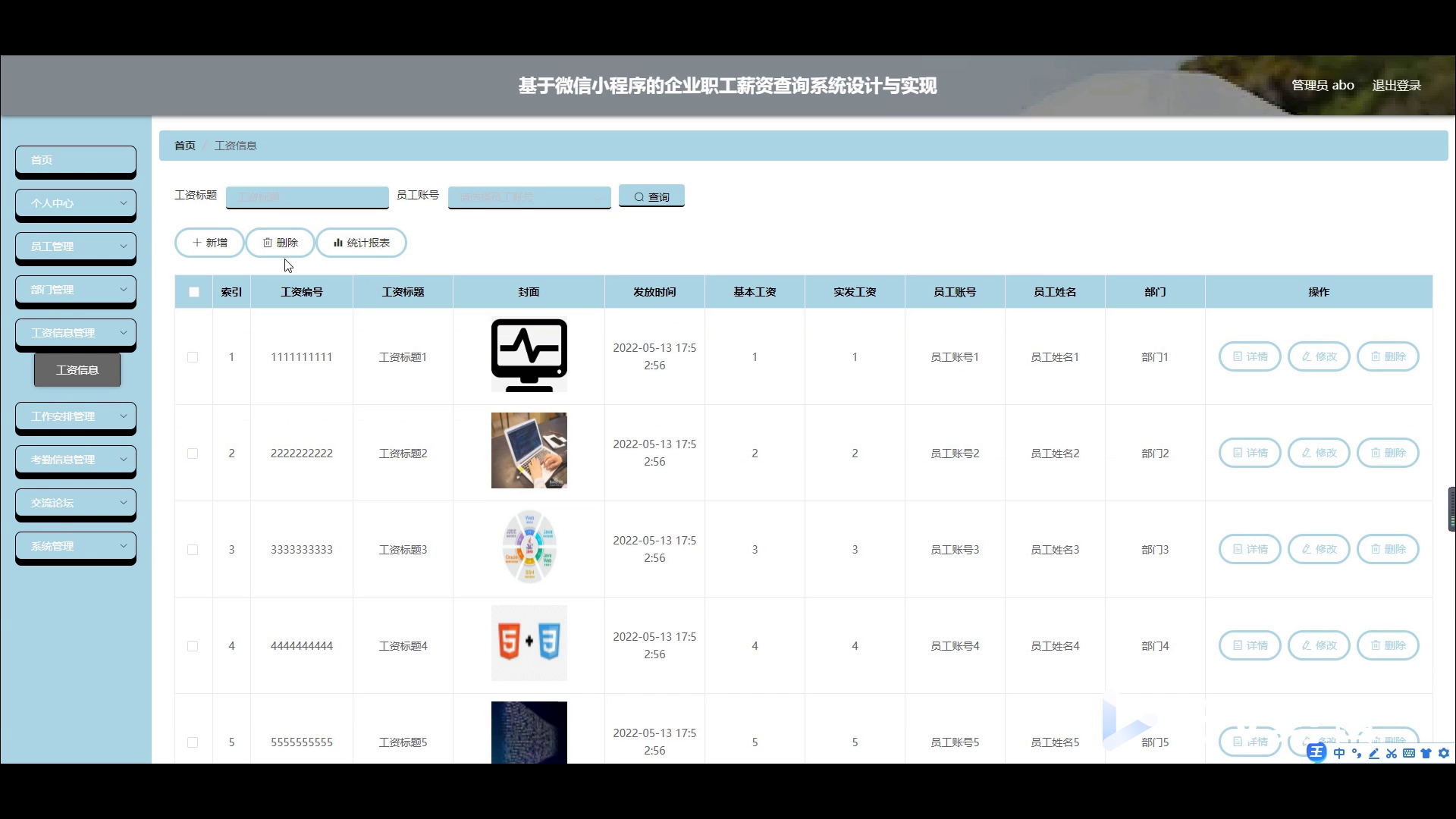The height and width of the screenshot is (819, 1456).
Task: Click the plus icon on 新增 button
Action: point(196,243)
